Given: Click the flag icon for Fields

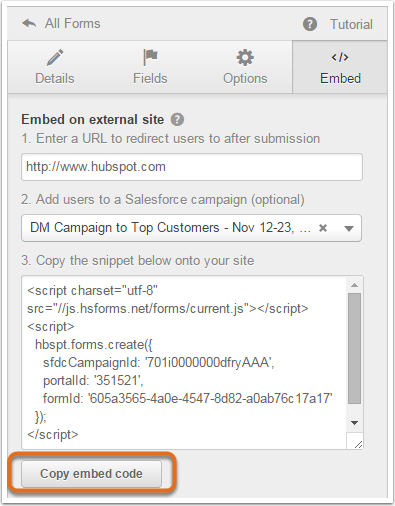Looking at the screenshot, I should point(150,57).
